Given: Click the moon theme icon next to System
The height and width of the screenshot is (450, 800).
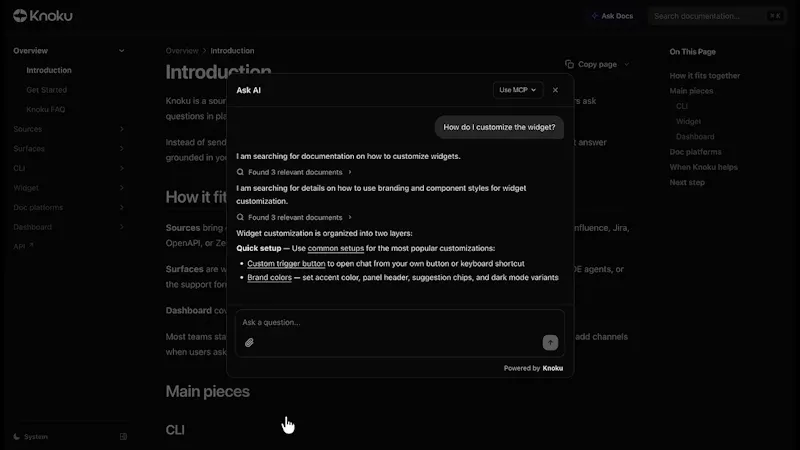Looking at the screenshot, I should tap(17, 437).
